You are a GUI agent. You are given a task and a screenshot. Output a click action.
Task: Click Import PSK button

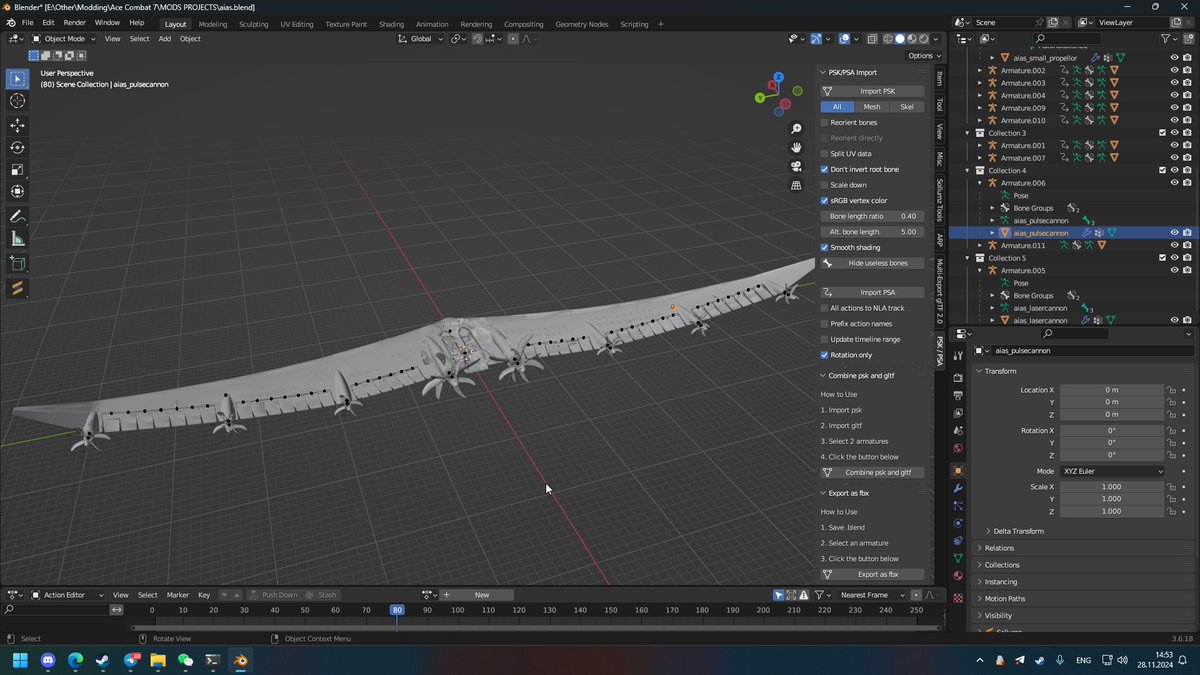[x=872, y=91]
